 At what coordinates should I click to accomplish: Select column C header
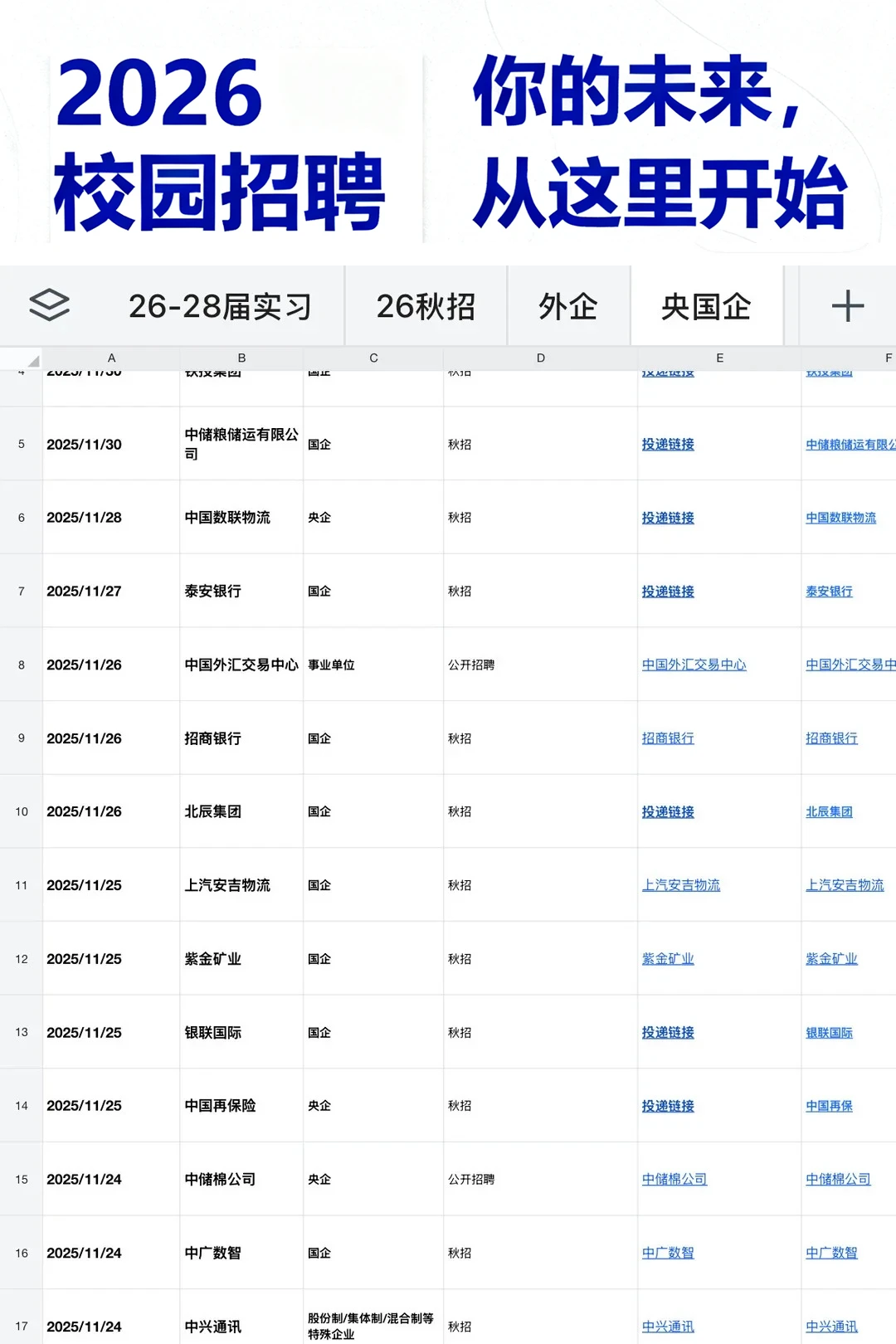coord(373,358)
